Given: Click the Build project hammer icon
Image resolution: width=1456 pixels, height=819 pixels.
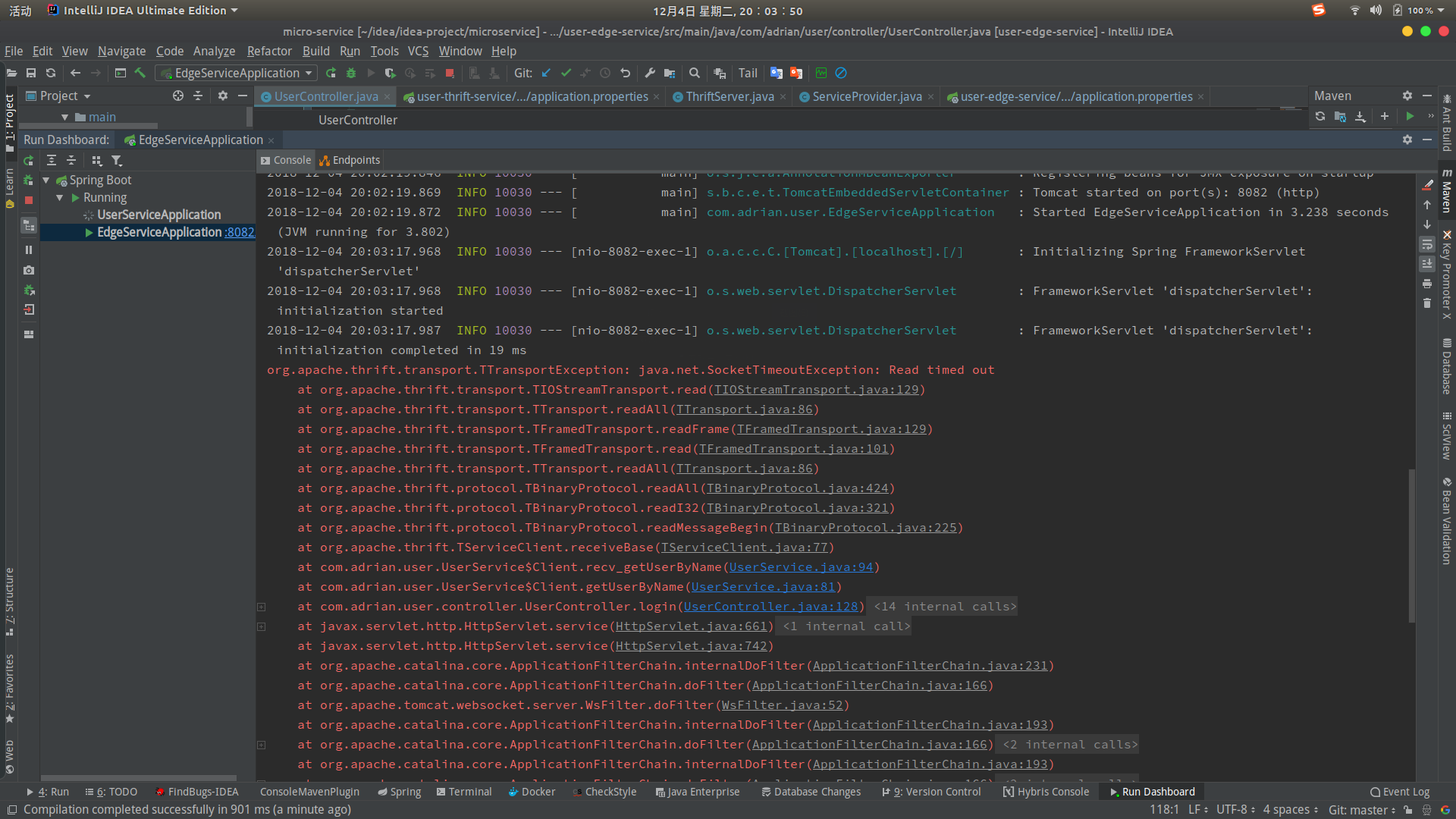Looking at the screenshot, I should [140, 73].
